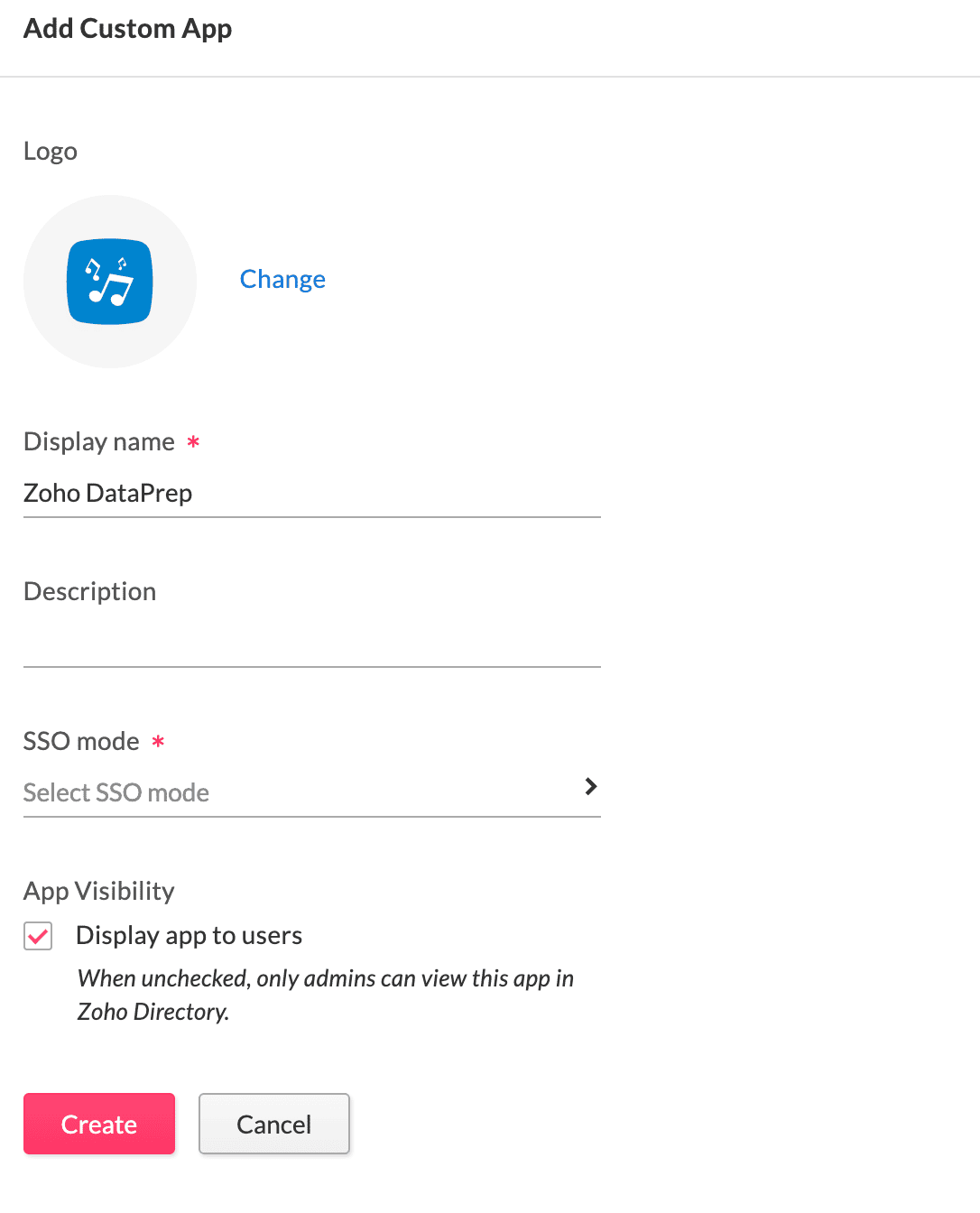Click the Logo section label
The width and height of the screenshot is (980, 1213).
pos(51,152)
